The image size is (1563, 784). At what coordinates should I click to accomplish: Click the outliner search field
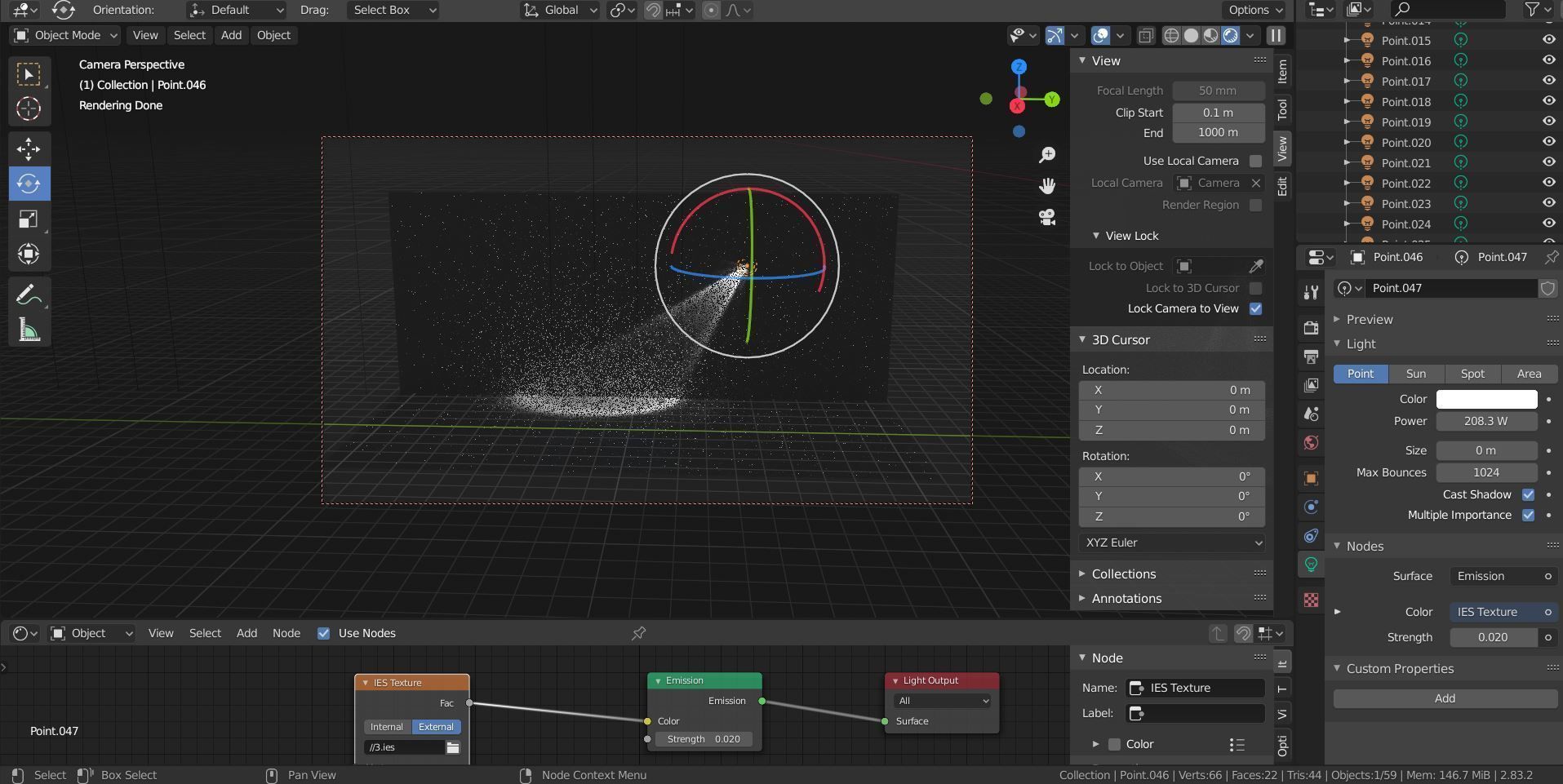pyautogui.click(x=1447, y=9)
